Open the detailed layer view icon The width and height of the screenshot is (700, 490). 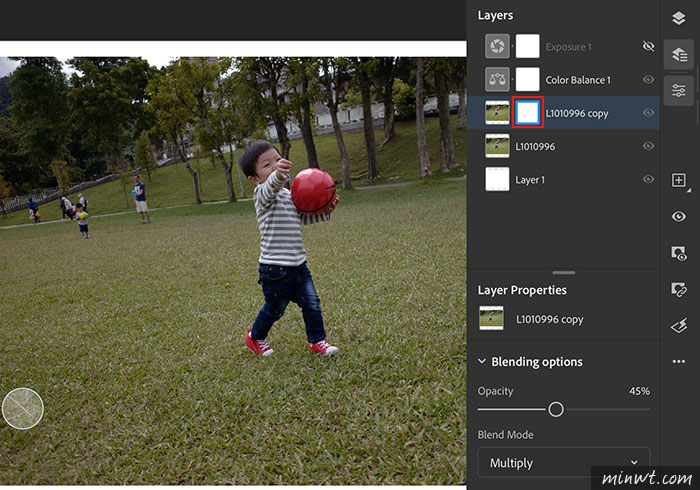(x=679, y=54)
